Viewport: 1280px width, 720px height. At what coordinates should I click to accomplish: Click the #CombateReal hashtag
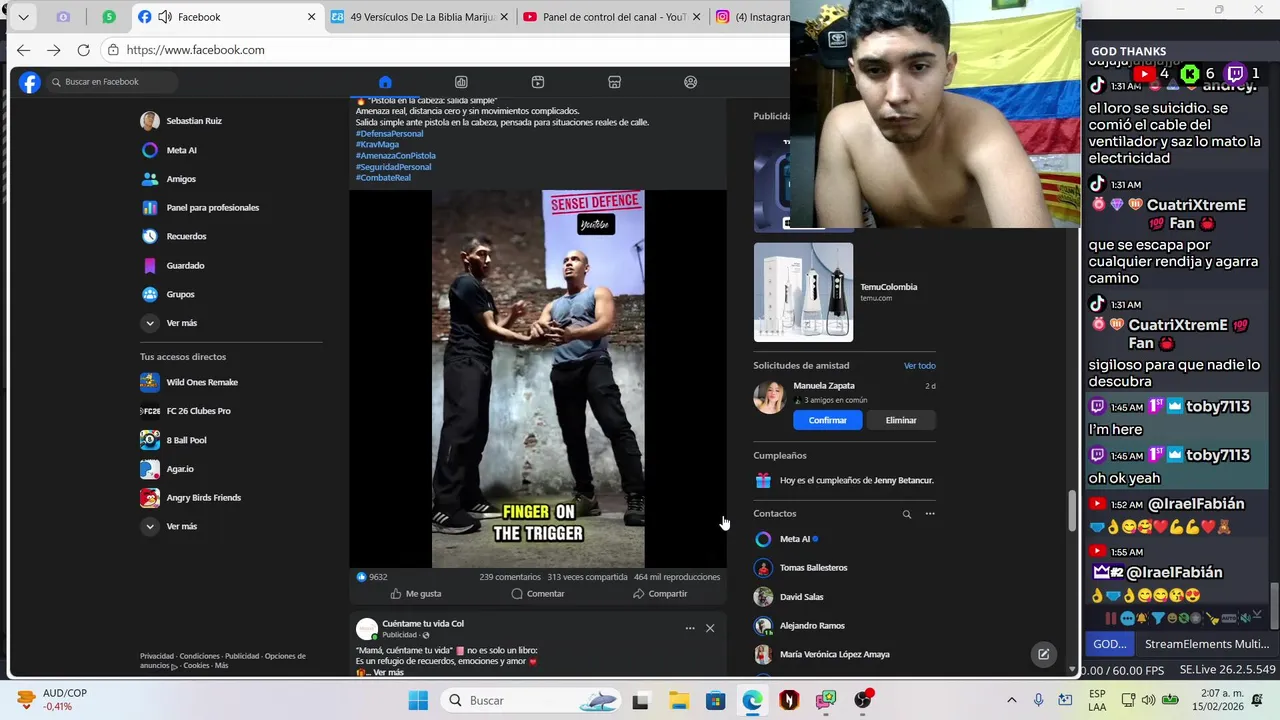pyautogui.click(x=383, y=178)
